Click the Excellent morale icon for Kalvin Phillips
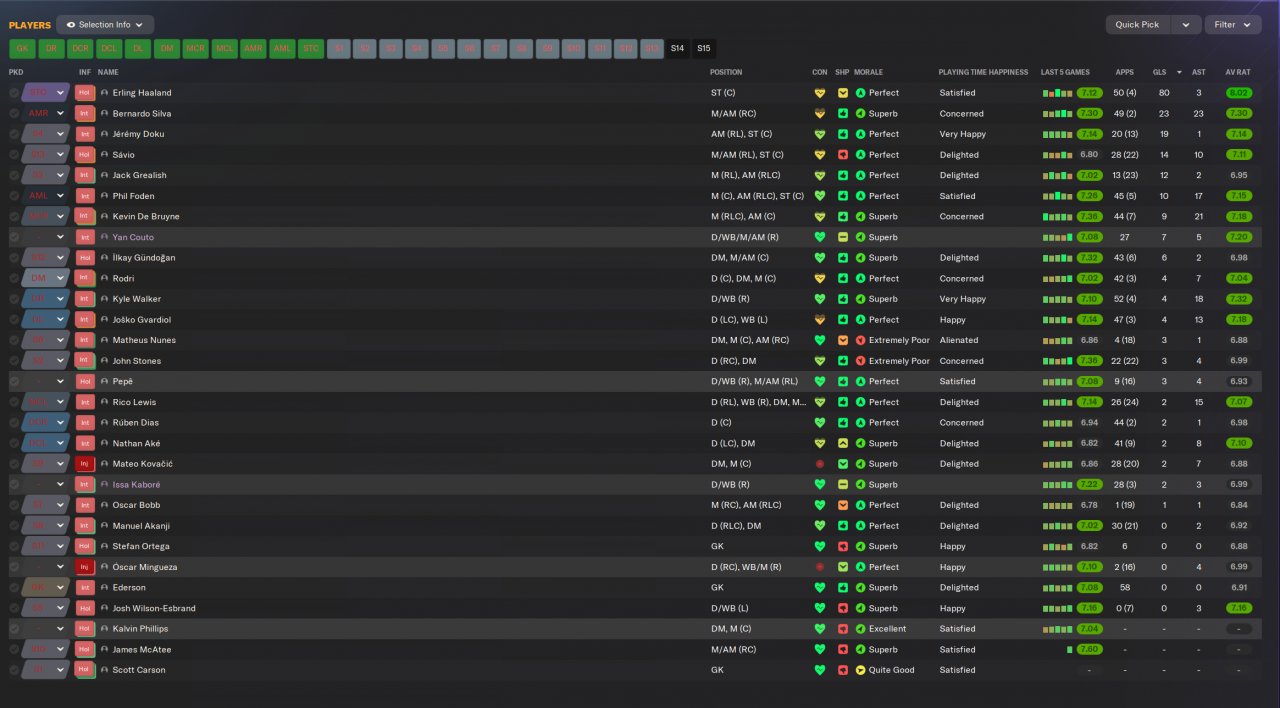The image size is (1280, 708). [860, 629]
